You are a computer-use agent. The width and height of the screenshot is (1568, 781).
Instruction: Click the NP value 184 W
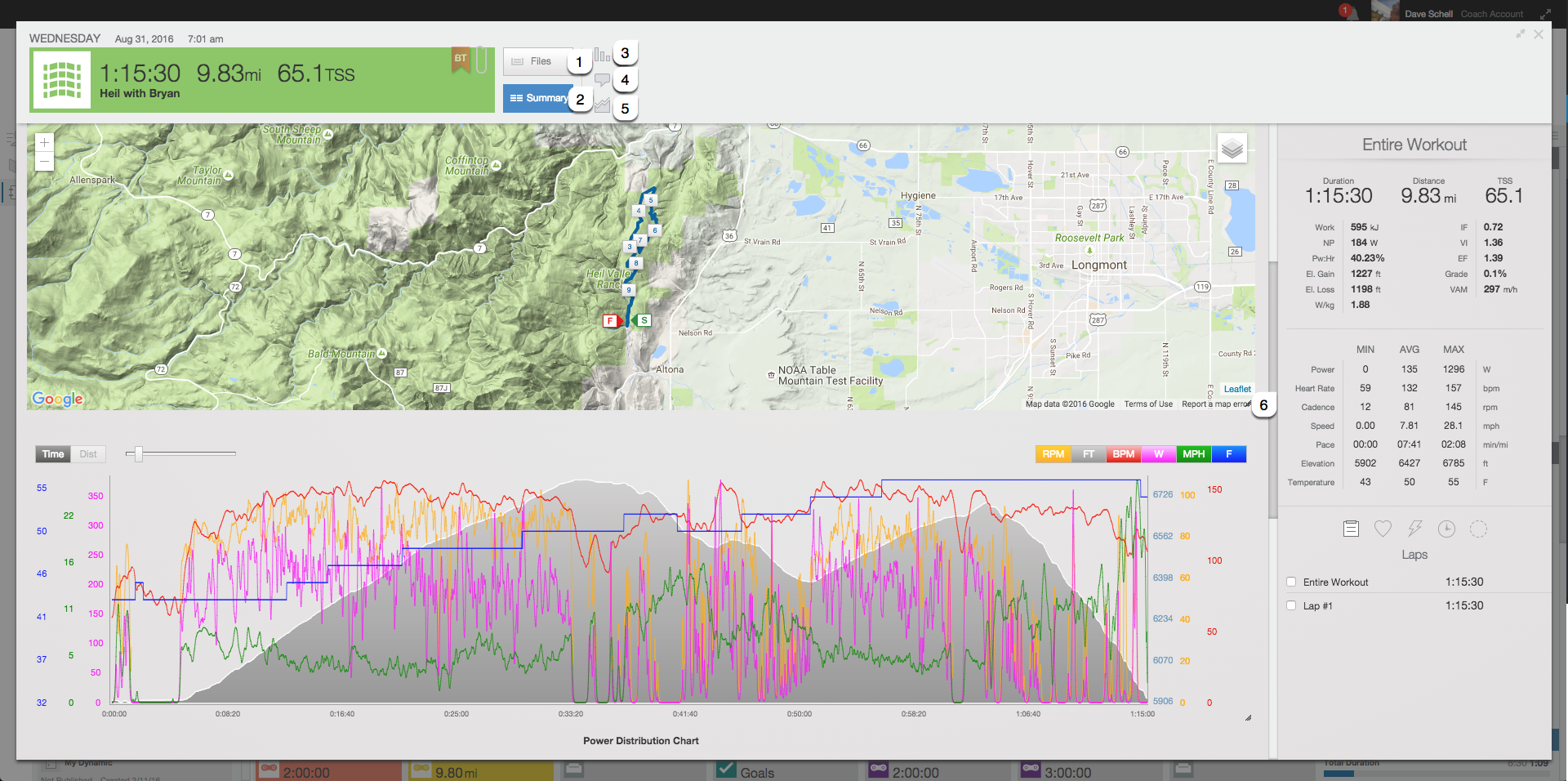1364,243
